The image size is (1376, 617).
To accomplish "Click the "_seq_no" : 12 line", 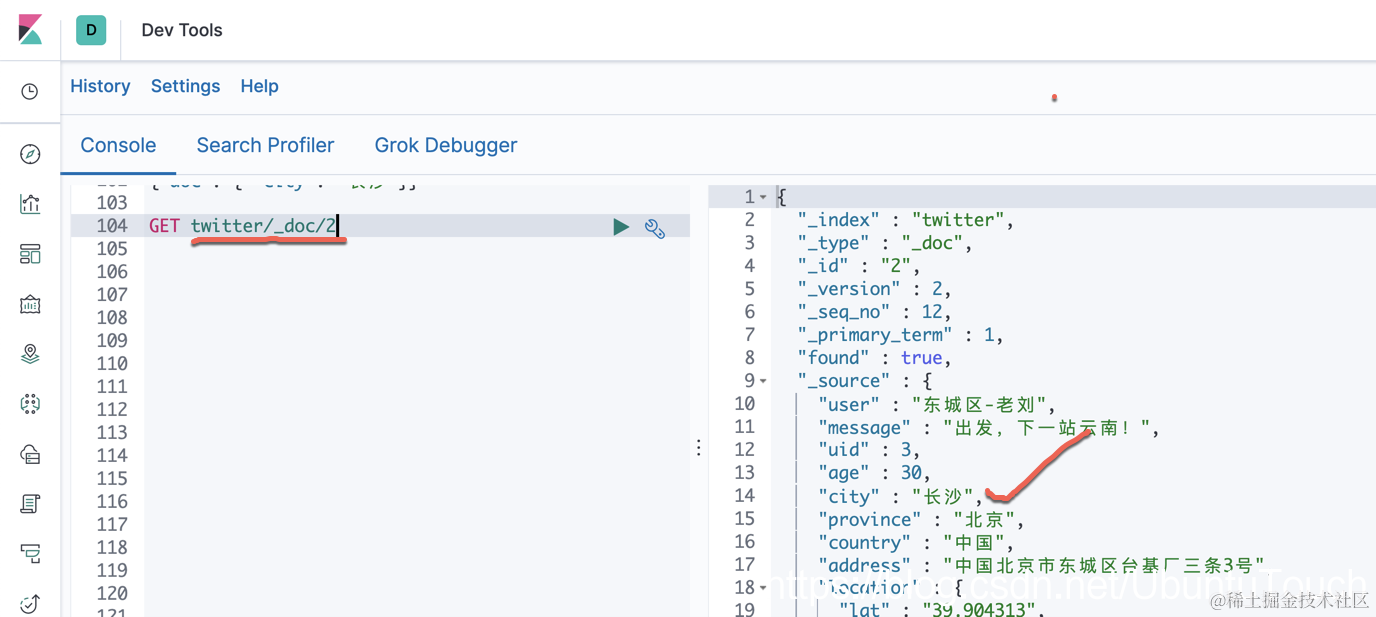I will point(874,312).
